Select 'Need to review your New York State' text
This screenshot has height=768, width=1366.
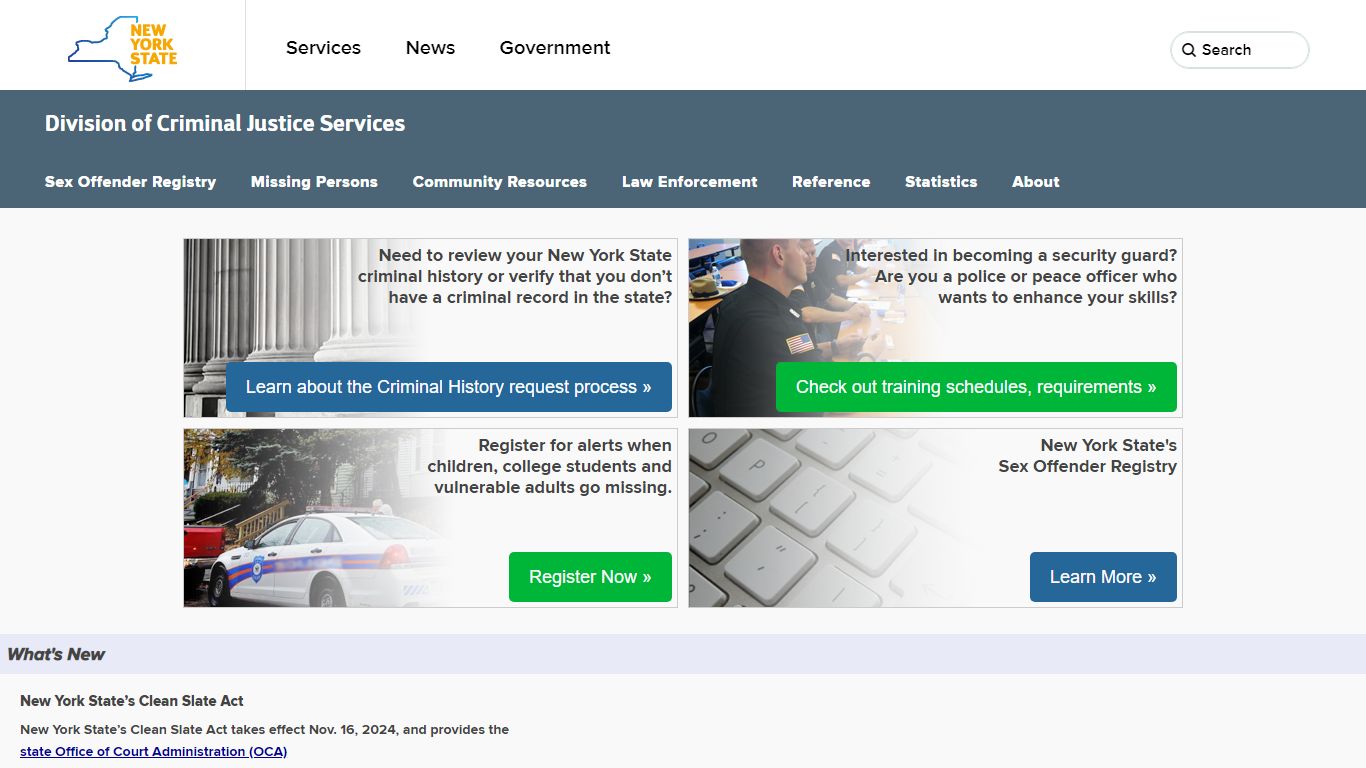[x=525, y=255]
